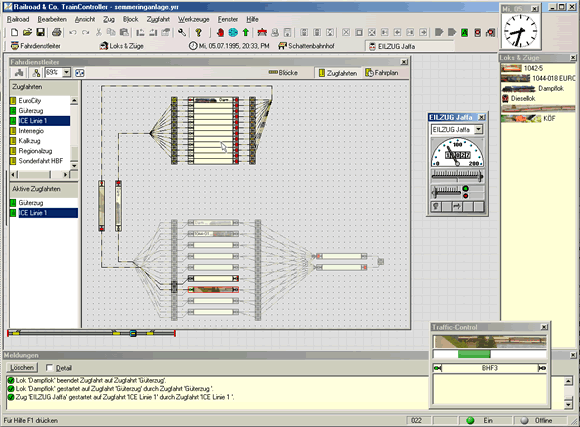This screenshot has width=580, height=427.
Task: Click the red stop hand icon
Action: coord(220,33)
